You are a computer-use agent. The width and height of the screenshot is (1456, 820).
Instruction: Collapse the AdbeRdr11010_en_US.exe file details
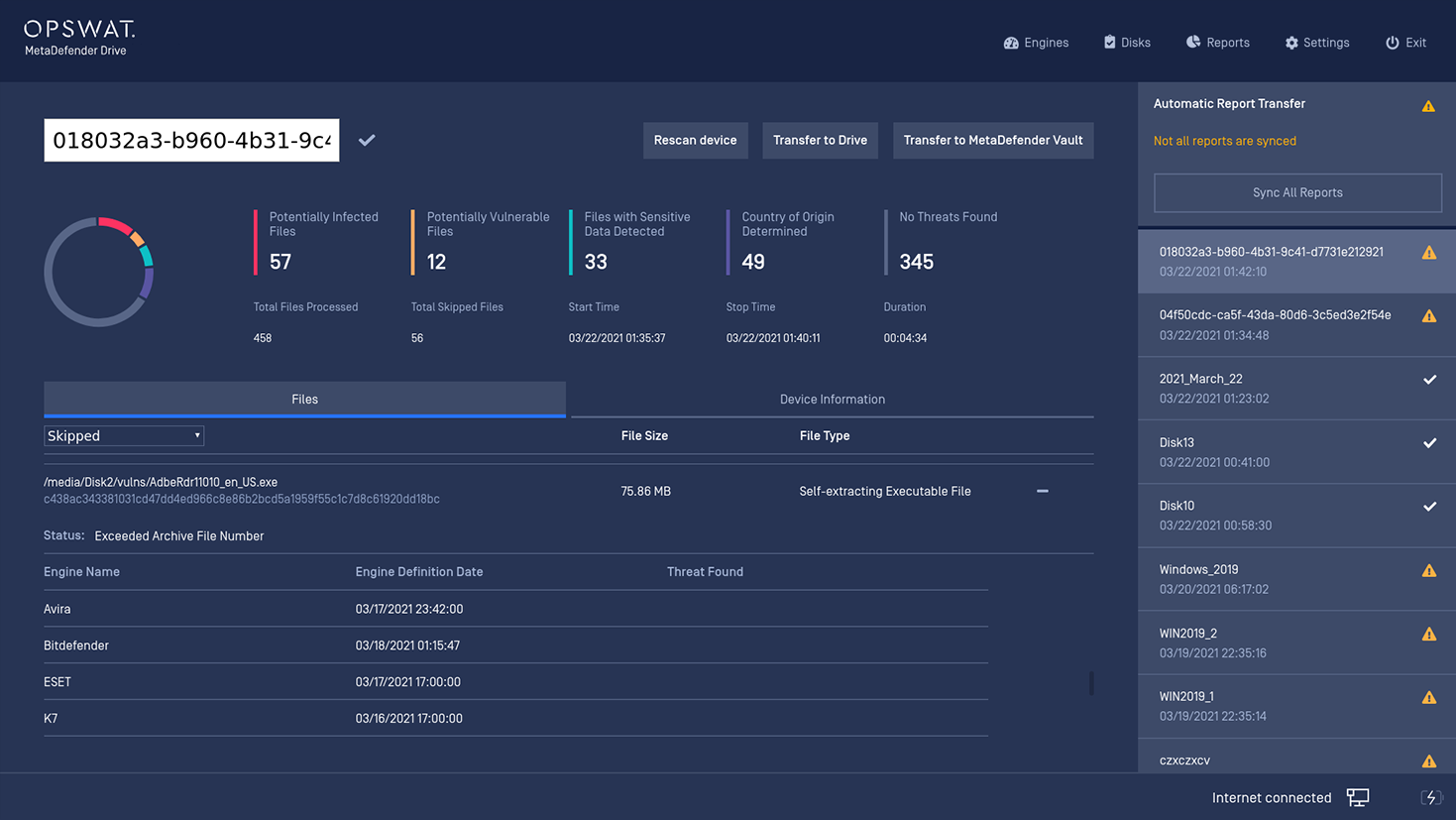pos(1043,491)
